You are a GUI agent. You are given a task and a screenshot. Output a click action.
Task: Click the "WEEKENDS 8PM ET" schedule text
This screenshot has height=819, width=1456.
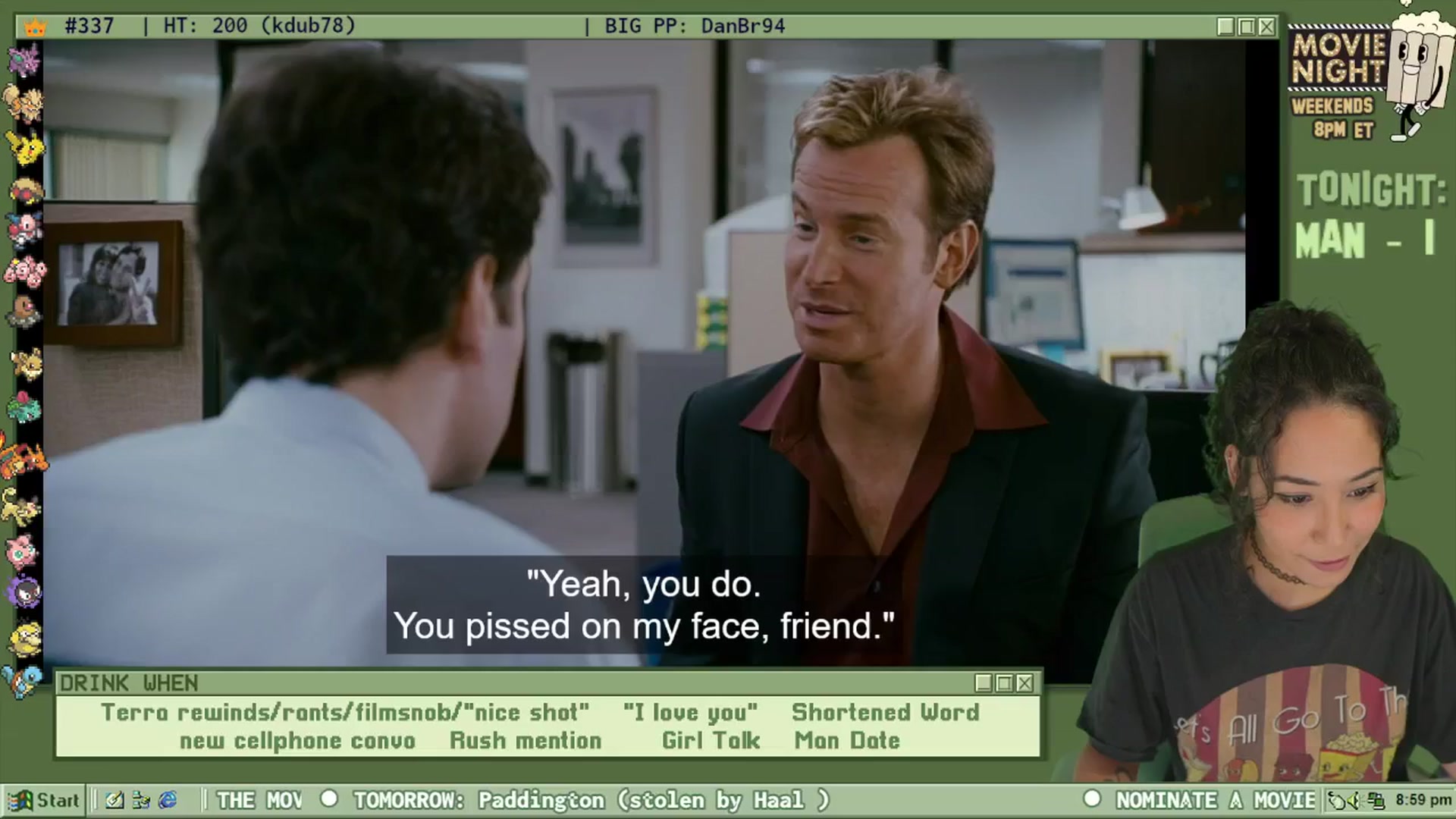1333,118
